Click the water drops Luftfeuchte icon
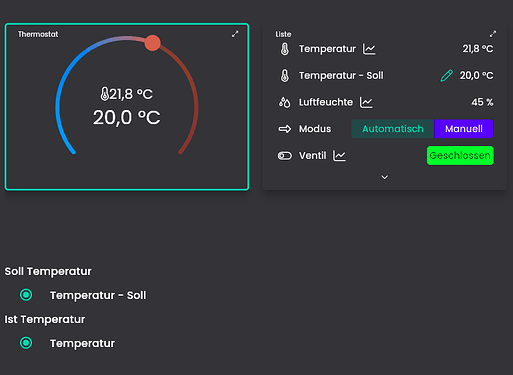 285,102
